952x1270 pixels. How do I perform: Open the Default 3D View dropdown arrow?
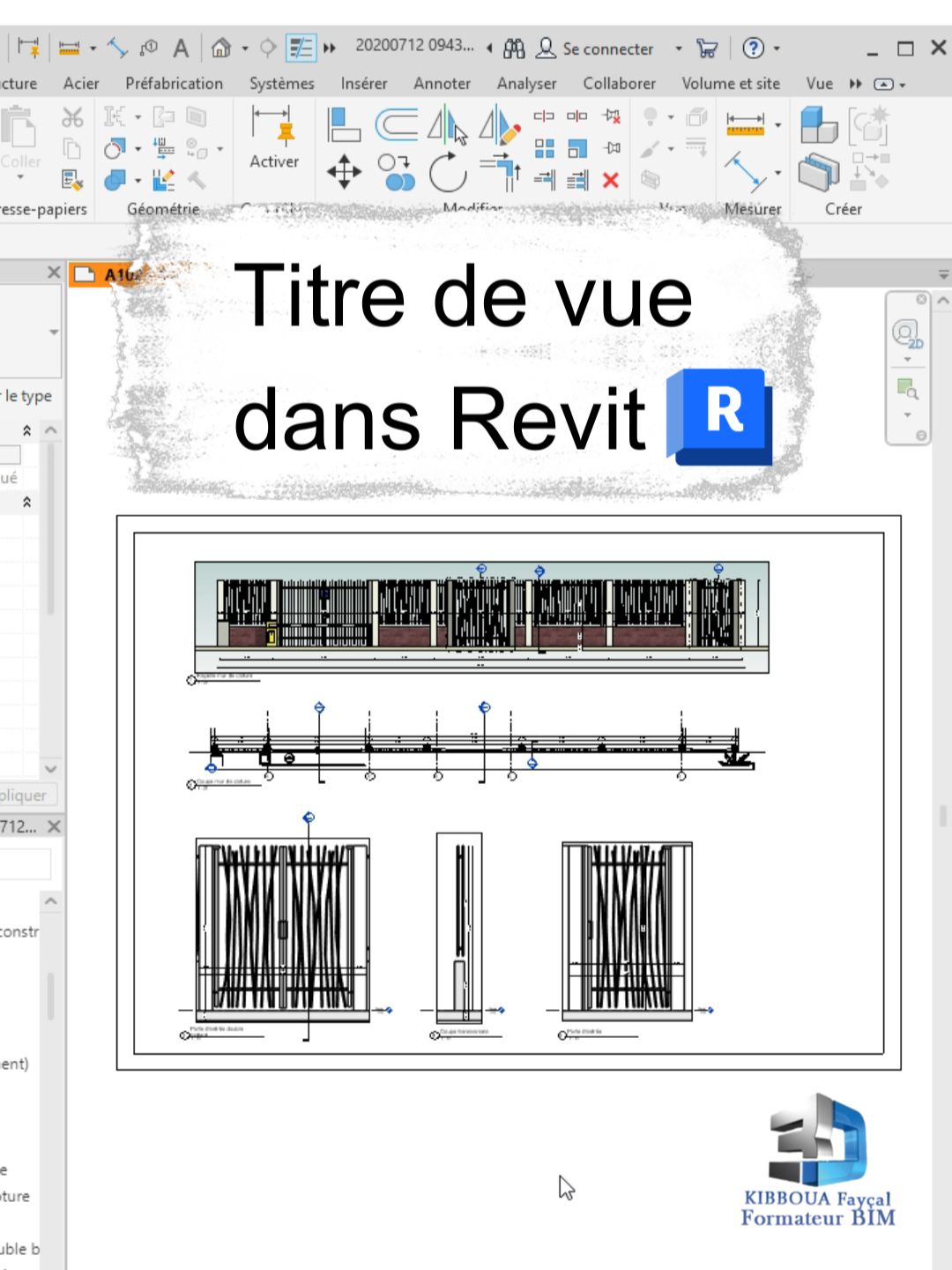coord(244,49)
